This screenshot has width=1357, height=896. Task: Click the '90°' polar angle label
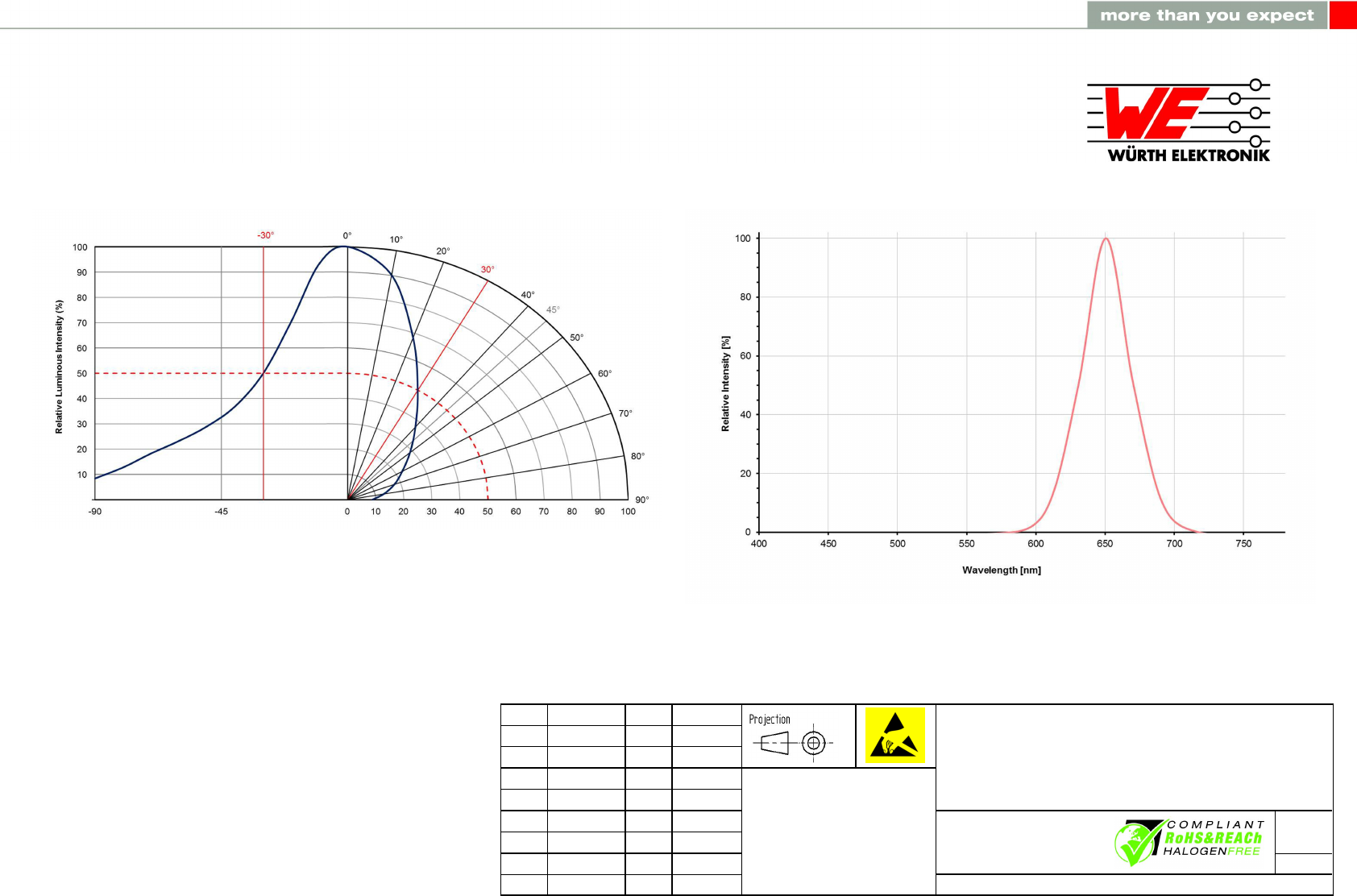pos(642,500)
